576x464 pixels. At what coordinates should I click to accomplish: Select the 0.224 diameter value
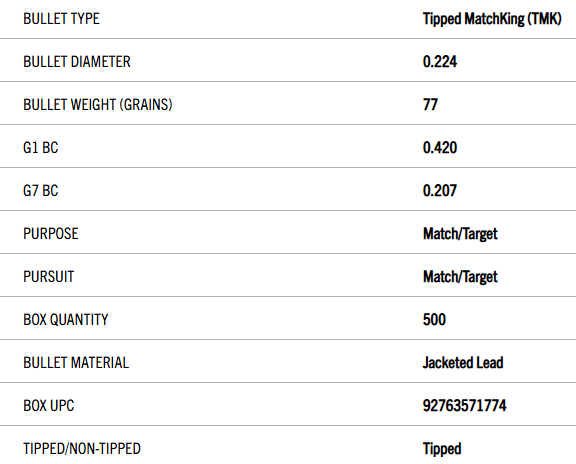440,62
